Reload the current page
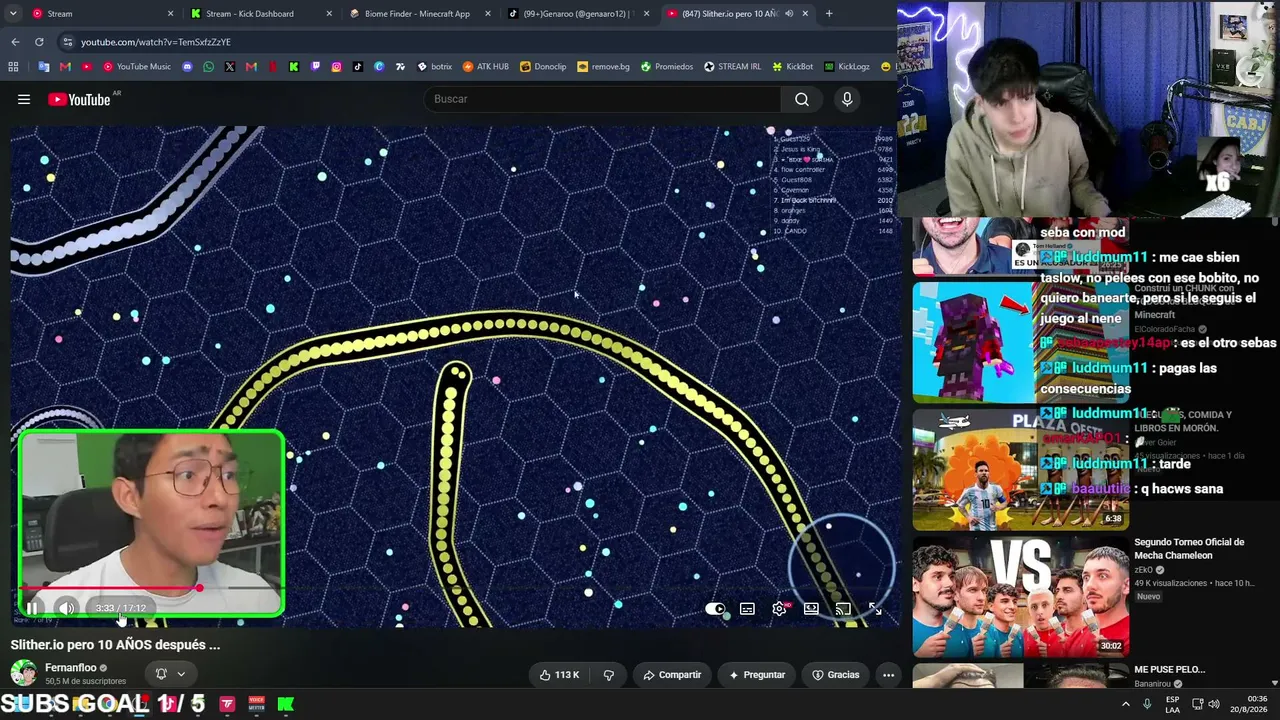 tap(39, 42)
